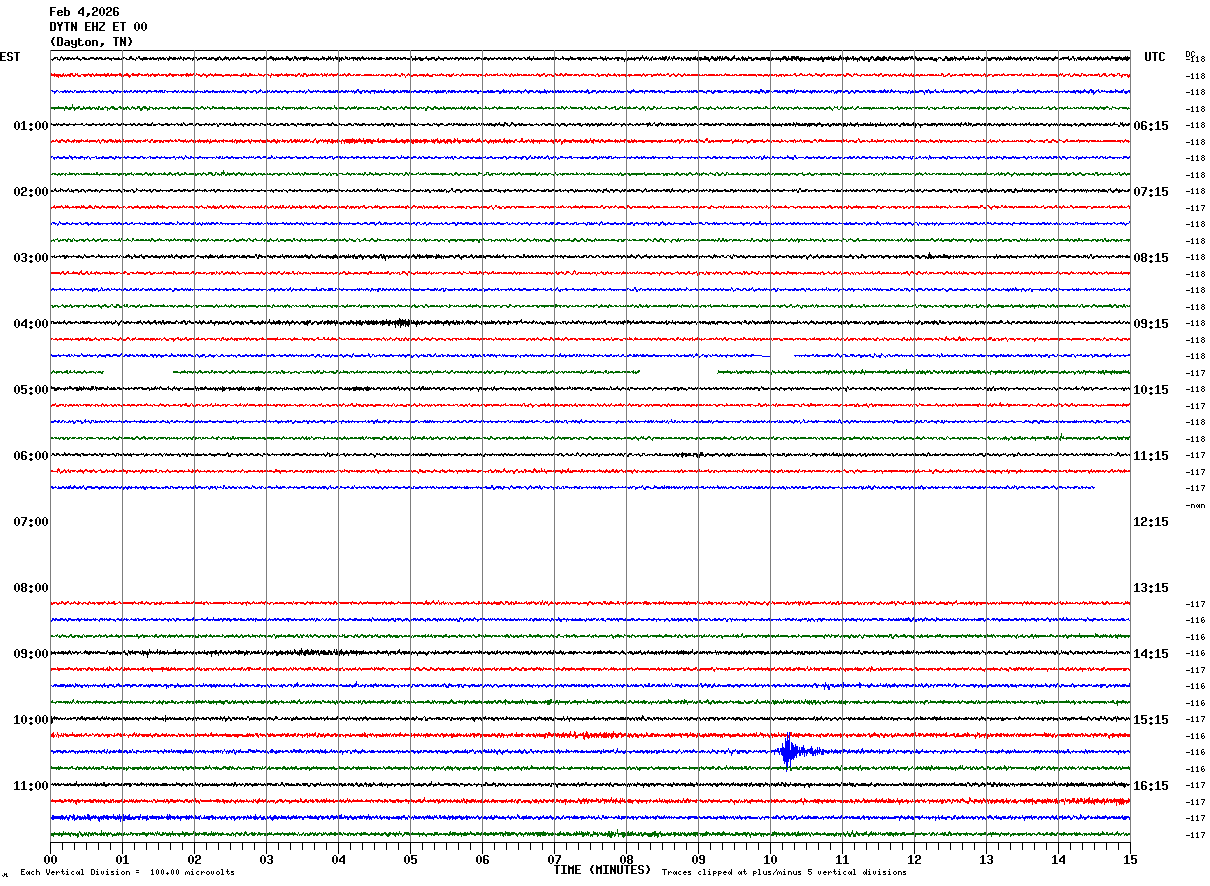
Task: Select minute tick 05 on bottom axis
Action: (410, 859)
